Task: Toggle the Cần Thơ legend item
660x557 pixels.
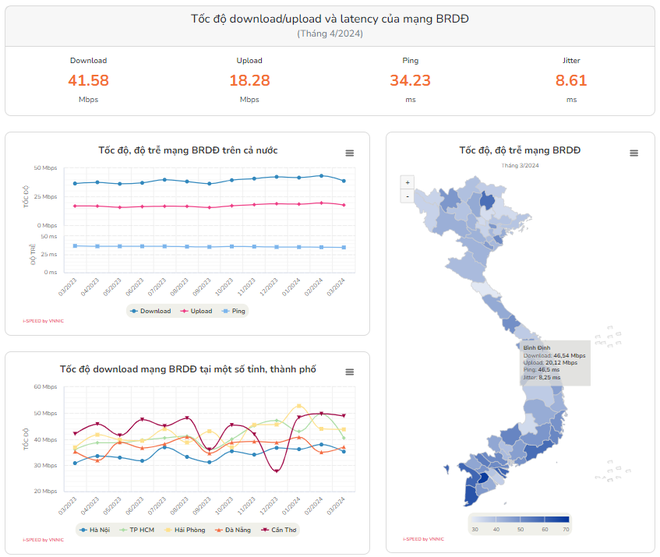Action: [x=278, y=529]
